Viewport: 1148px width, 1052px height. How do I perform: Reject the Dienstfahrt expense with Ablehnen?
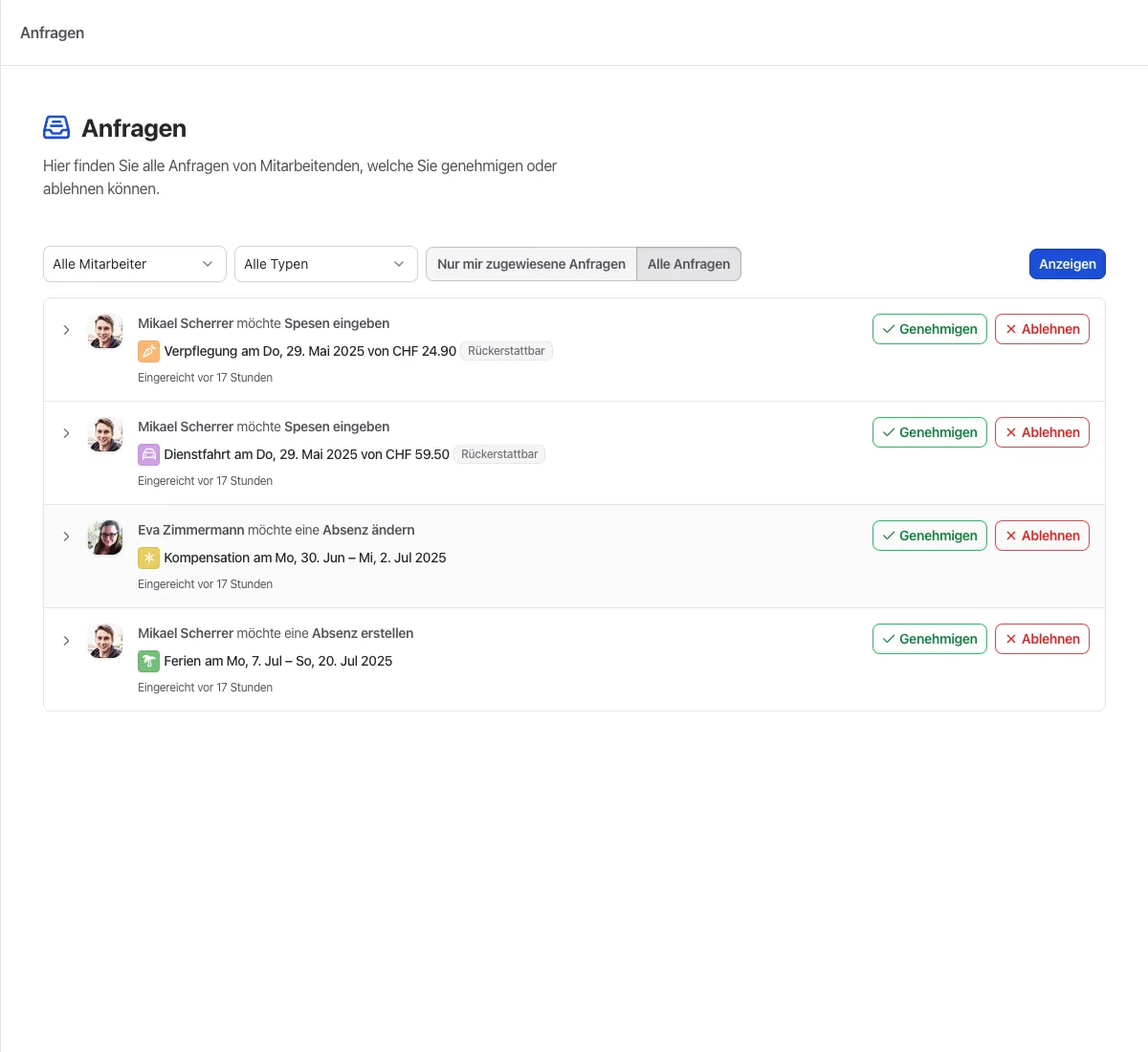click(1042, 432)
